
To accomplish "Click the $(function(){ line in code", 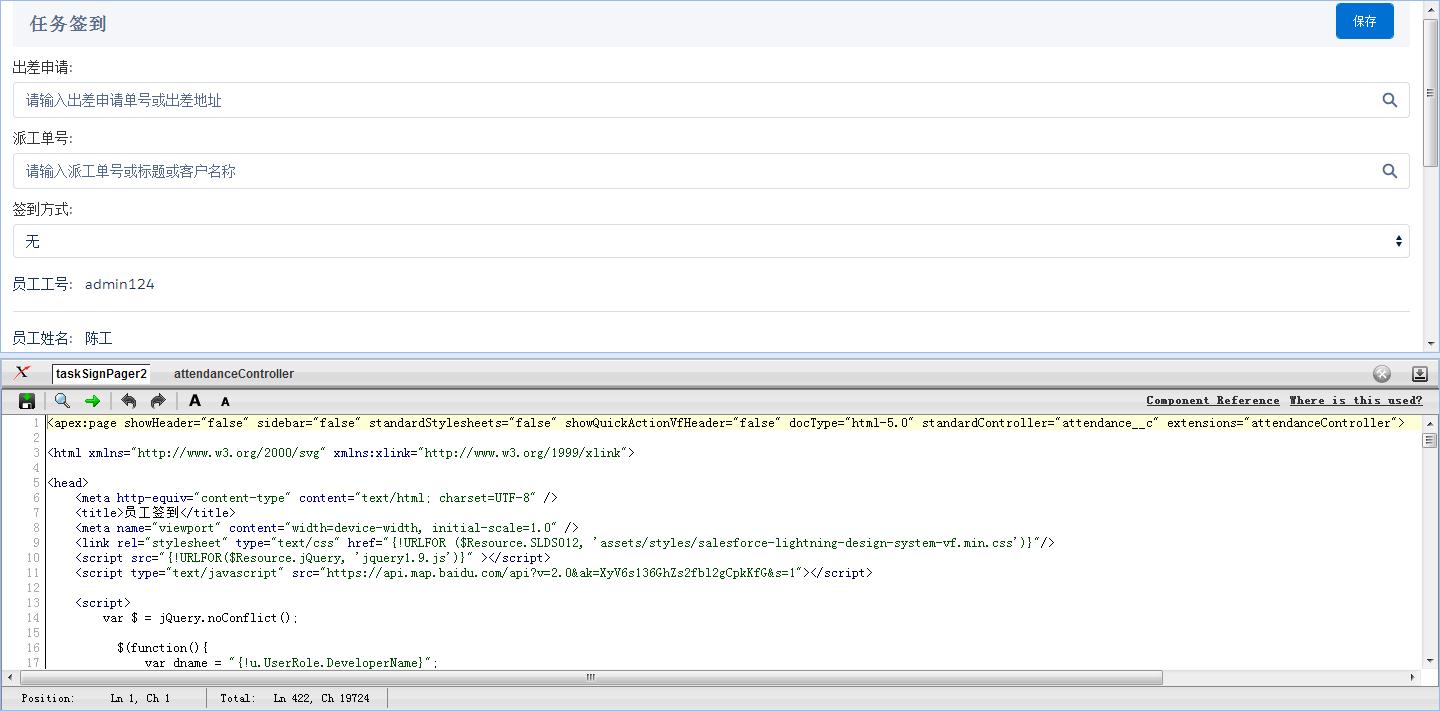I will (x=162, y=648).
